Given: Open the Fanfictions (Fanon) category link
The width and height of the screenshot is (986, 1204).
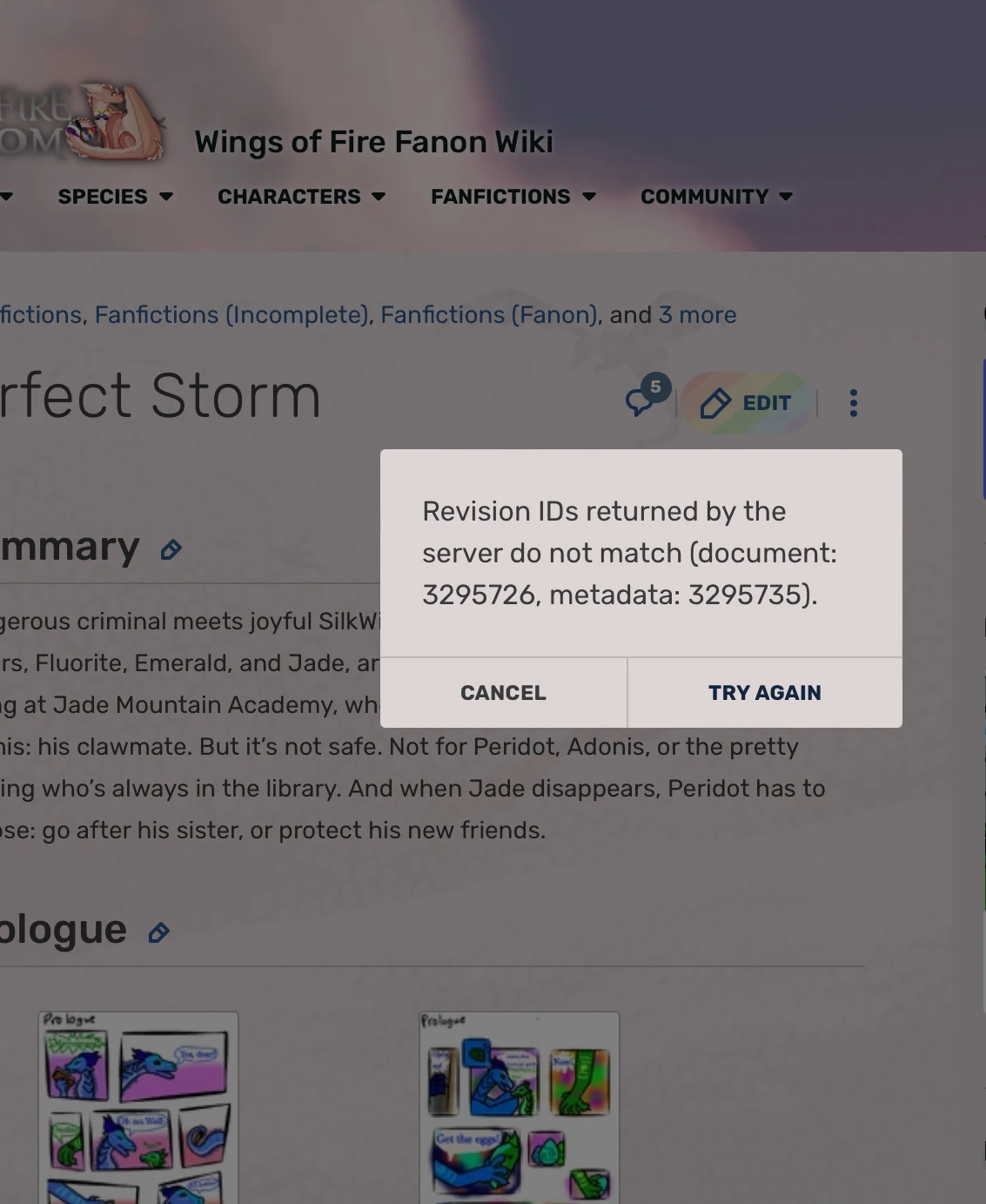Looking at the screenshot, I should [x=489, y=315].
